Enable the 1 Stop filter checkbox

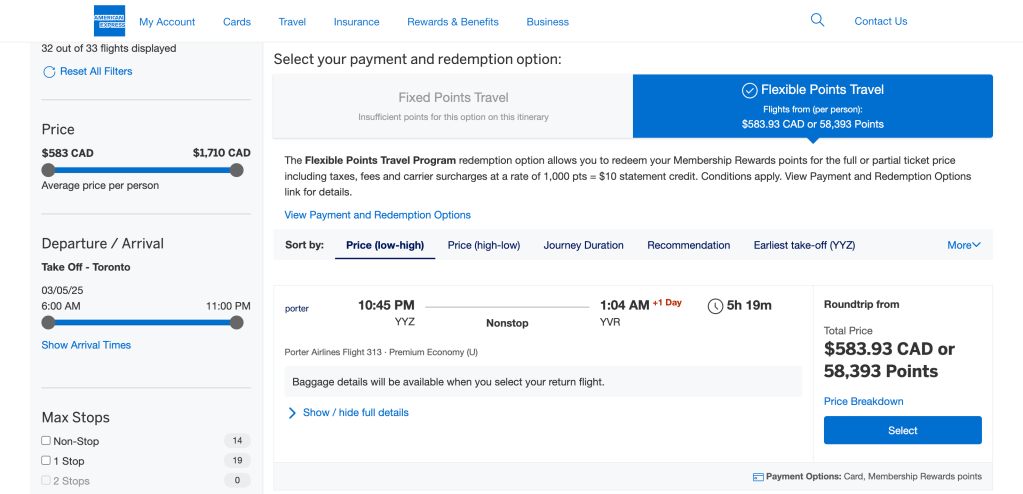coord(46,461)
